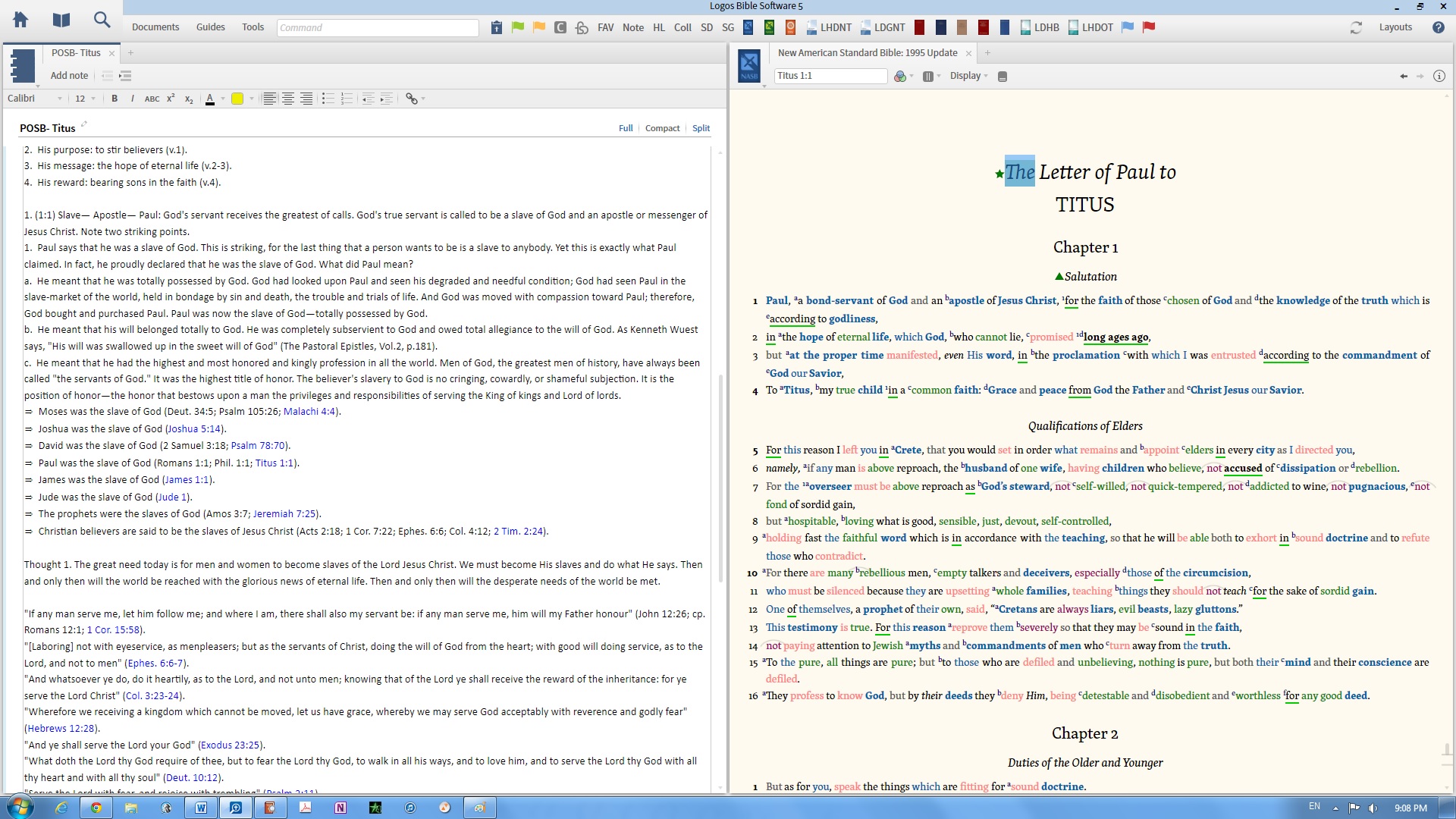Click the Titus 1:1 reference box
This screenshot has height=819, width=1456.
coord(830,76)
